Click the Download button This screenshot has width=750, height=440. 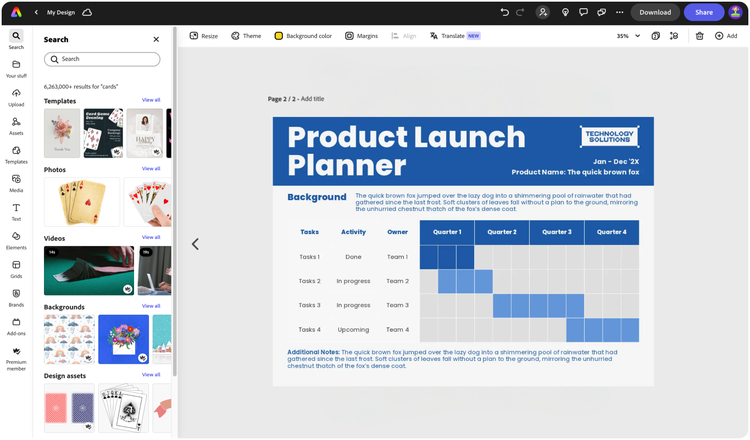pyautogui.click(x=655, y=12)
